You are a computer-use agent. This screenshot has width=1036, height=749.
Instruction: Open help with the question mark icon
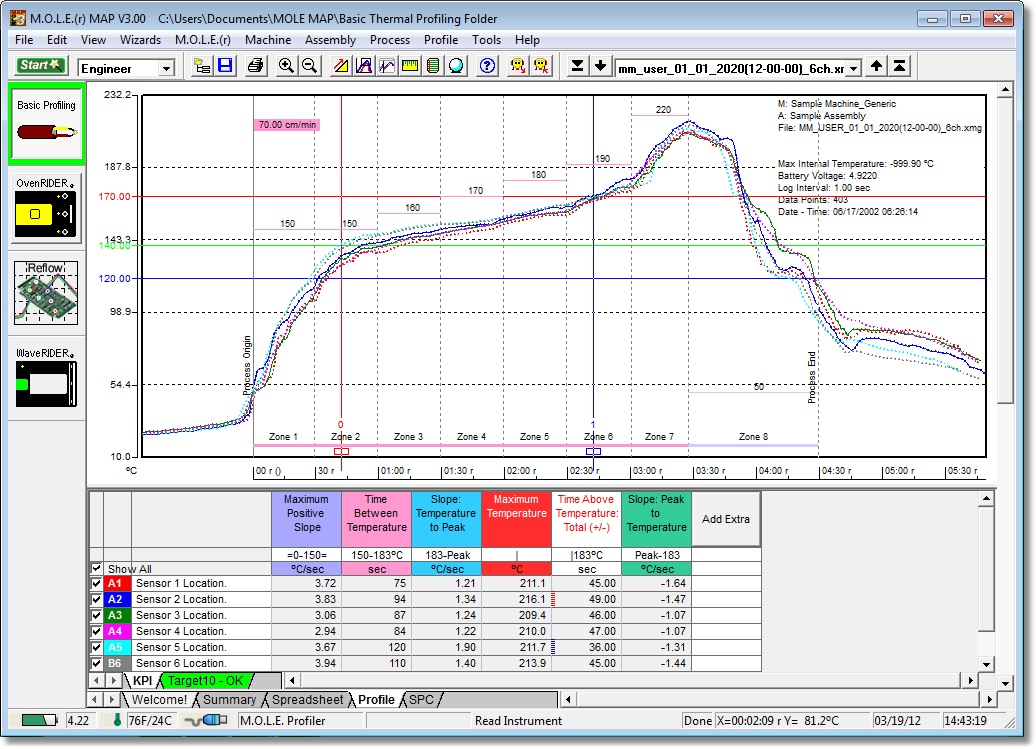point(487,65)
